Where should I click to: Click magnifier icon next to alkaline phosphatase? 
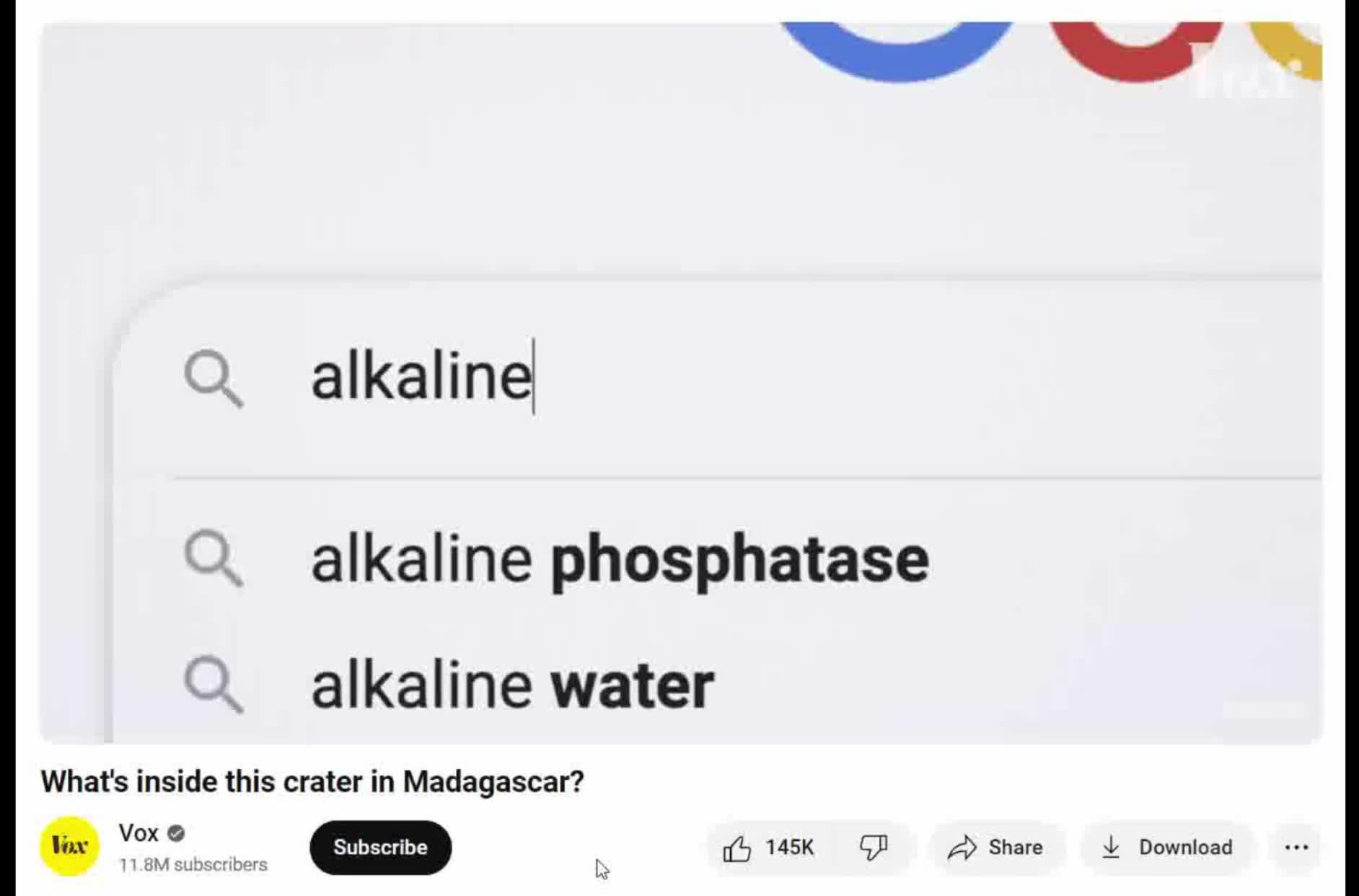(214, 558)
